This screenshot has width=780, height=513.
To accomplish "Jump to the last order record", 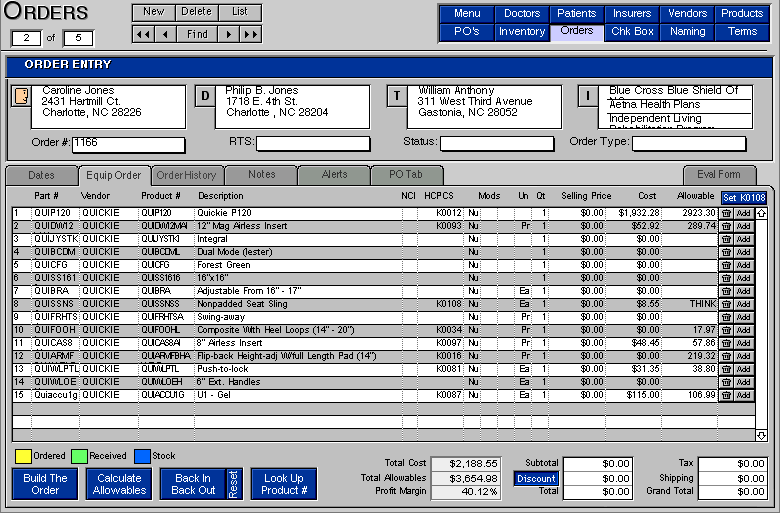I will [251, 34].
